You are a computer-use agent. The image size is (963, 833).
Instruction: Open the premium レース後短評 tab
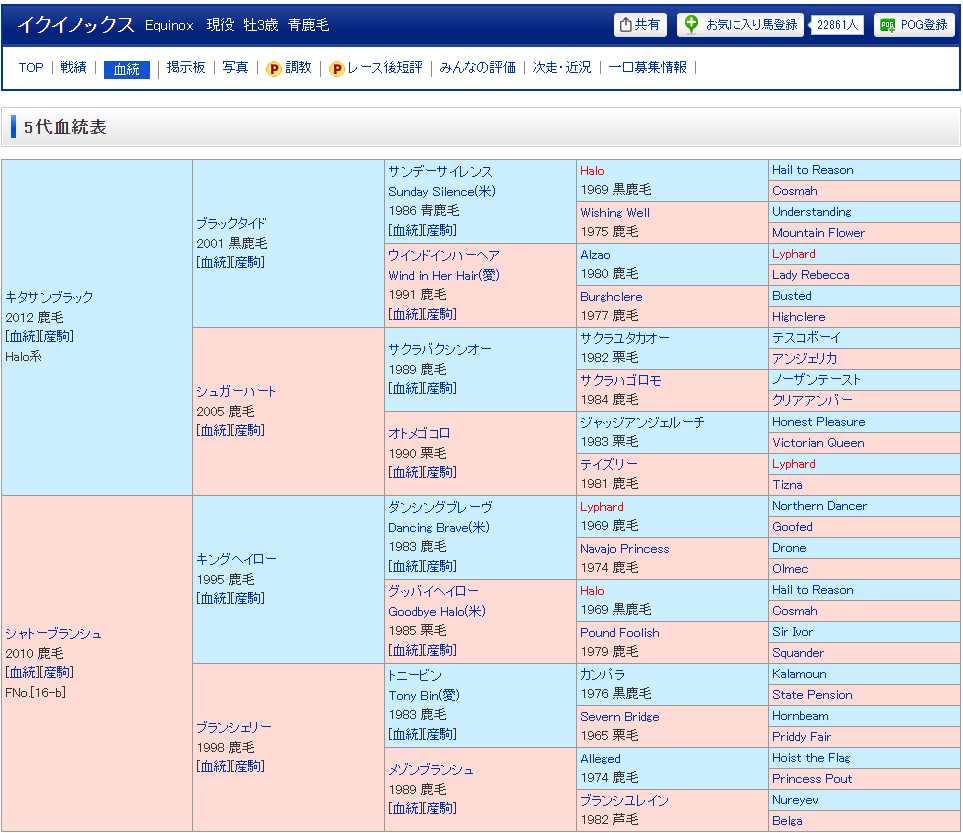pos(376,68)
